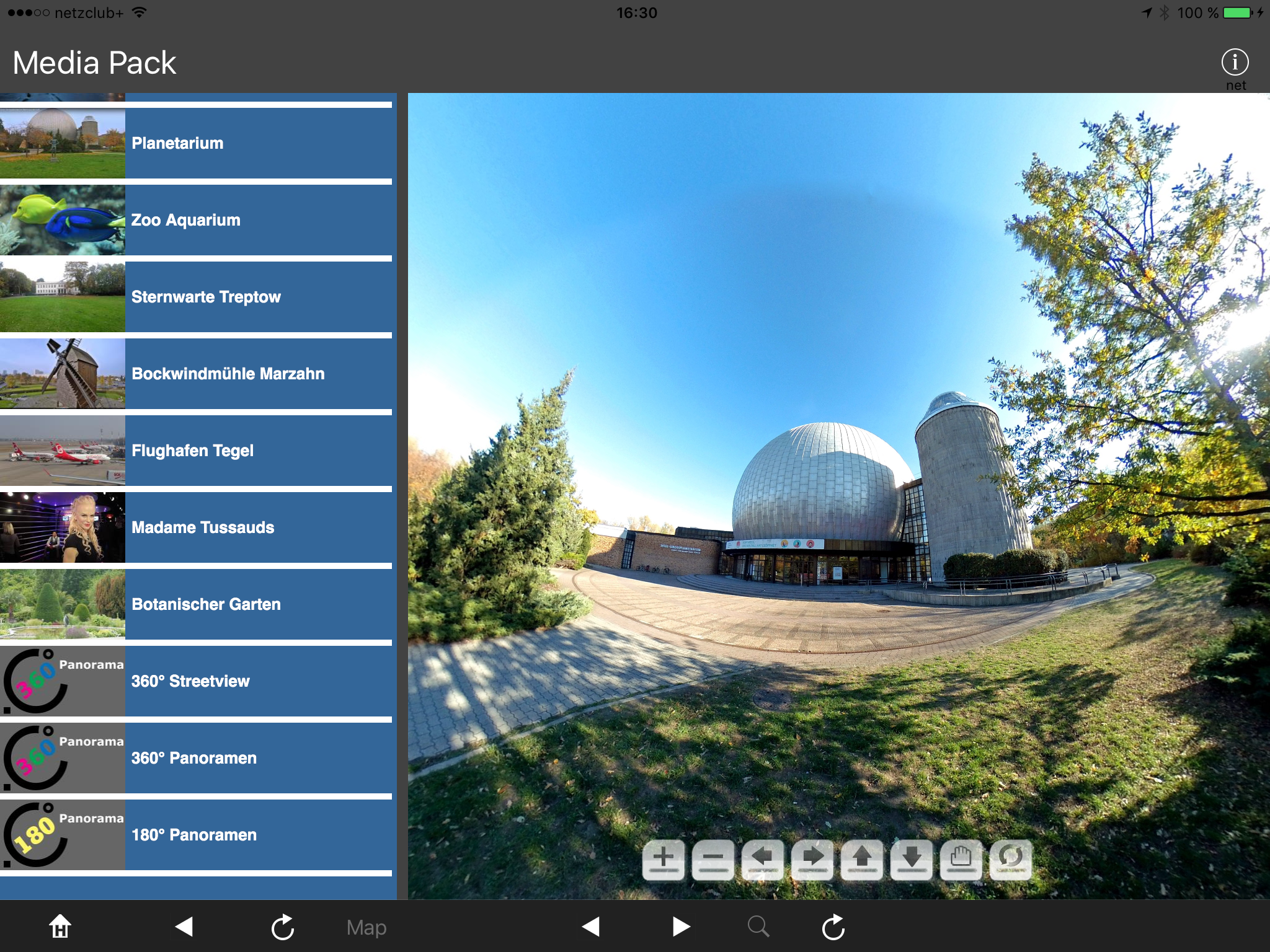Tilt the panorama down with the arrow
The width and height of the screenshot is (1270, 952).
point(912,860)
